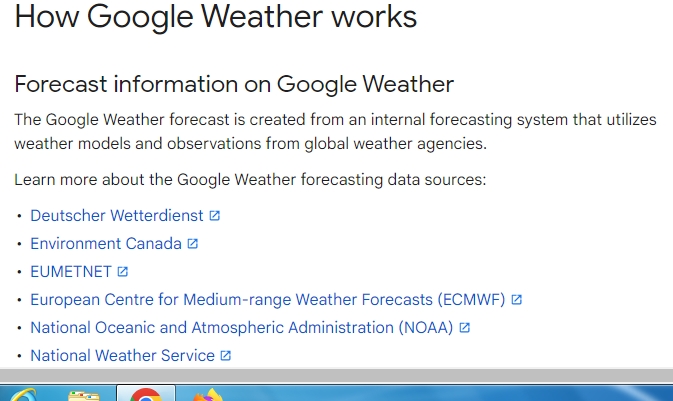Follow the EUMETNET data source link
The height and width of the screenshot is (401, 673).
(x=71, y=272)
